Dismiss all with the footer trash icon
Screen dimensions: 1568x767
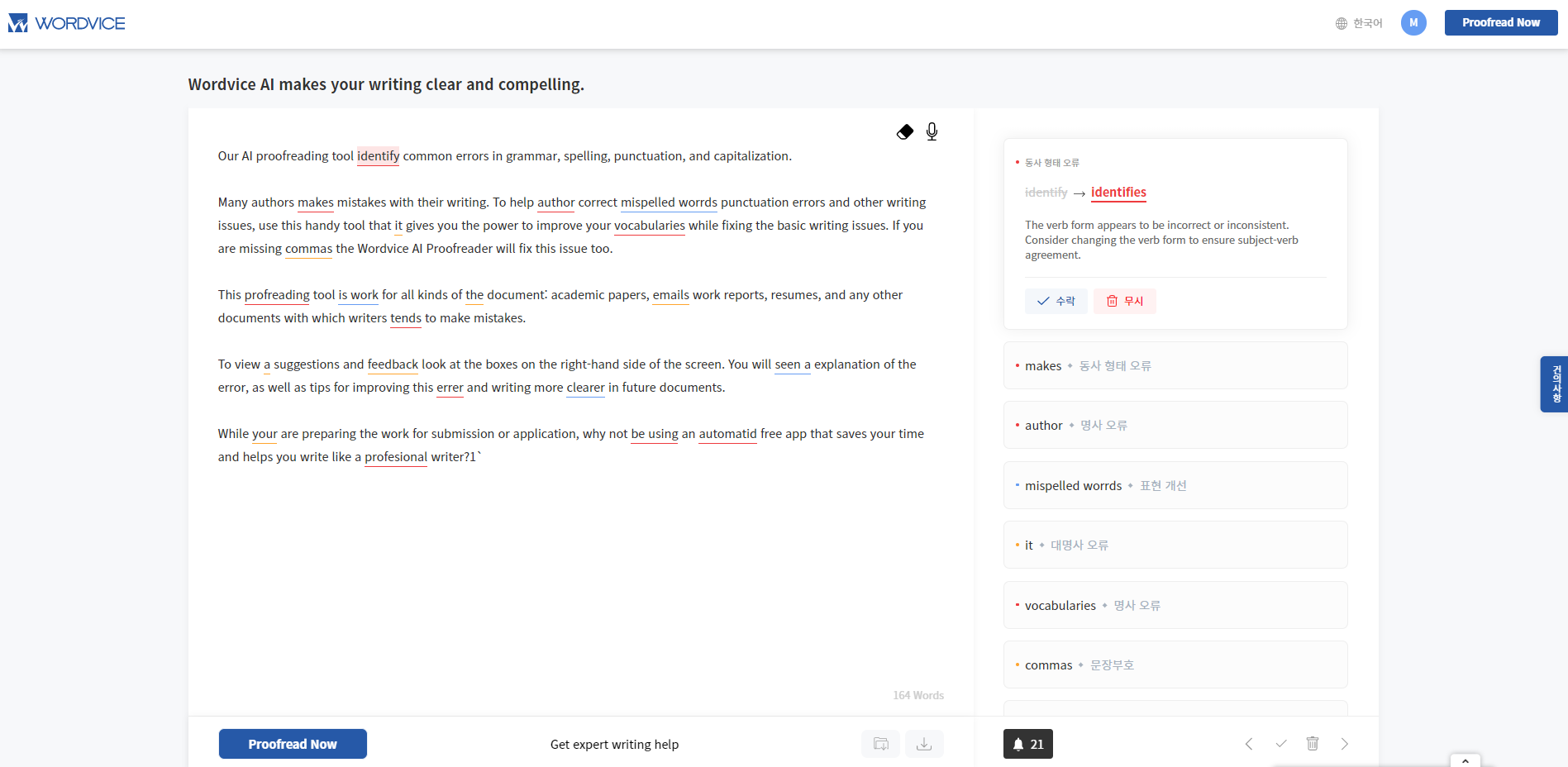coord(1313,744)
